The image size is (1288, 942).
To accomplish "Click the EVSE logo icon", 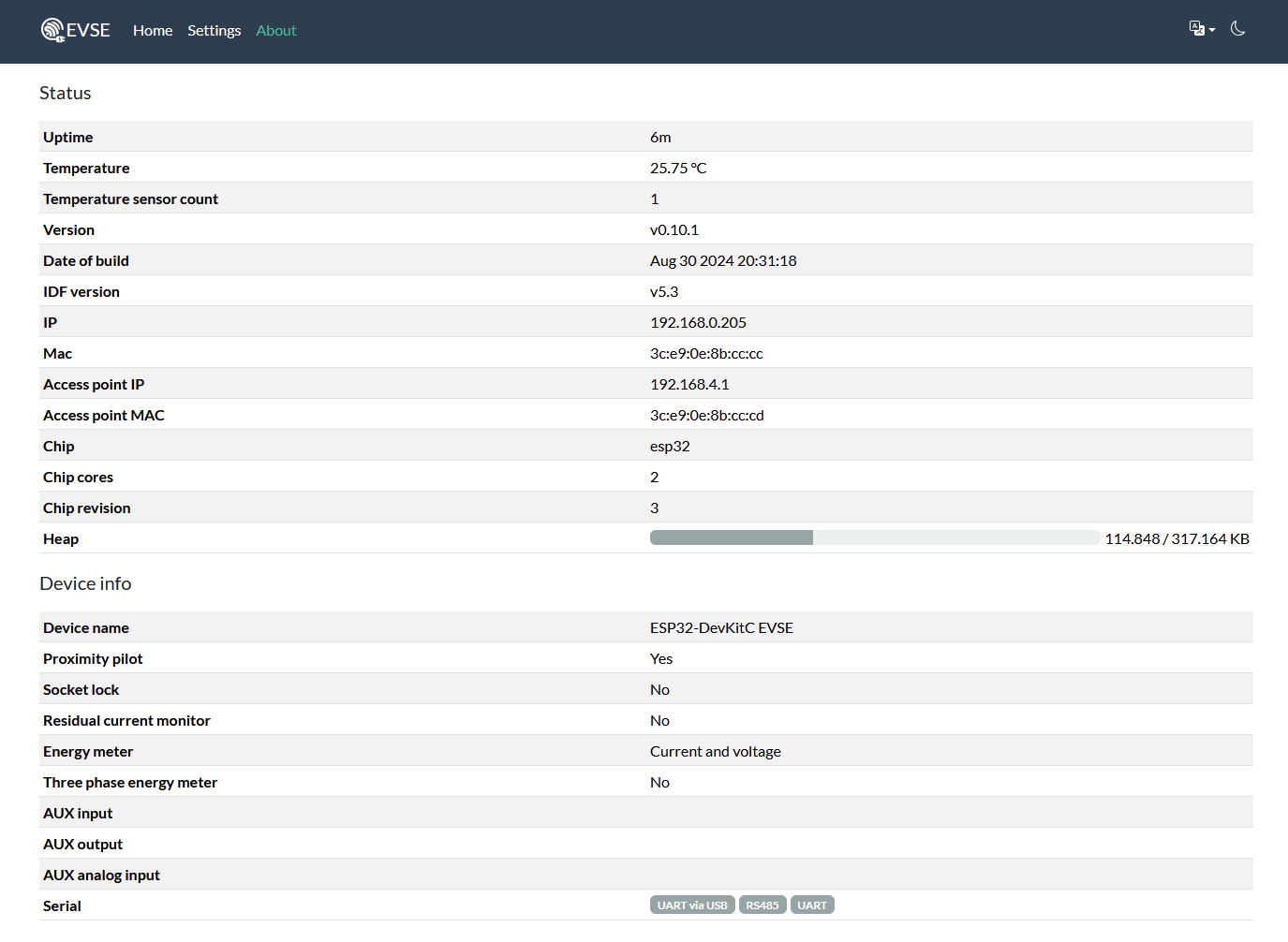I will (52, 30).
